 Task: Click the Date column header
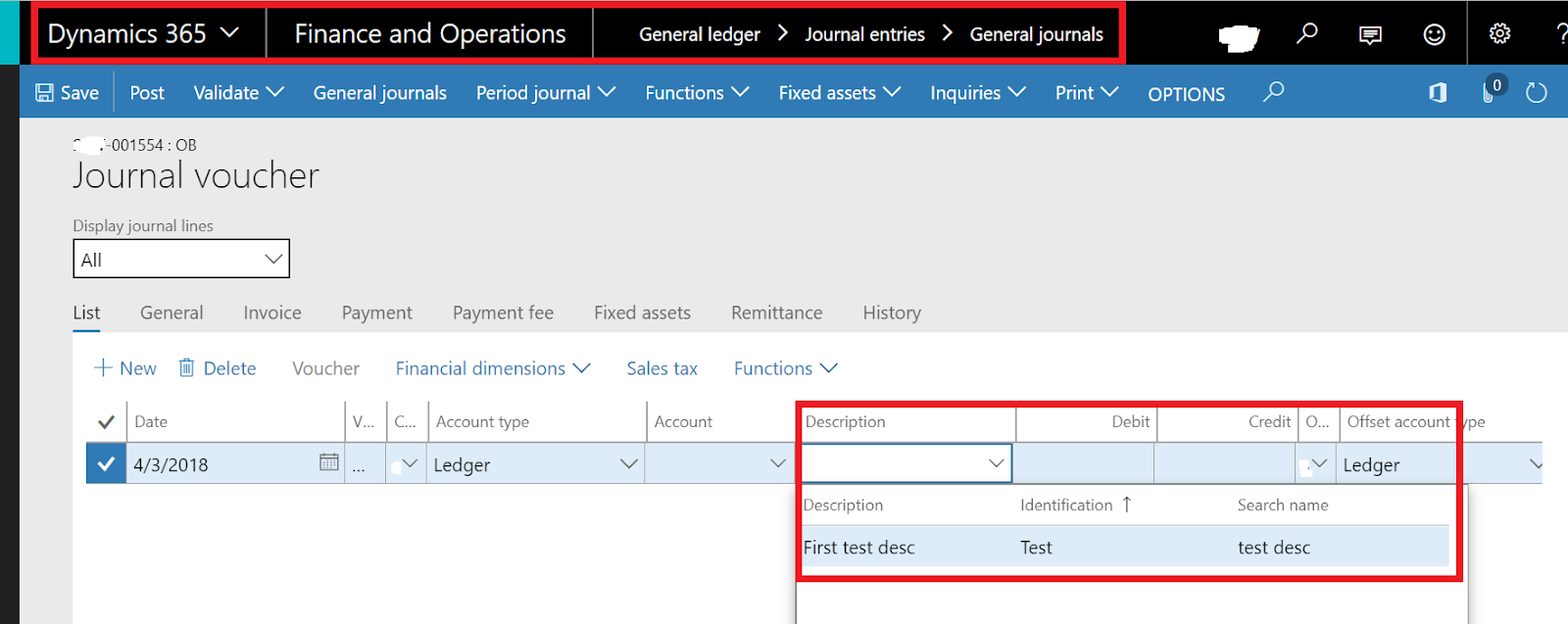(151, 422)
